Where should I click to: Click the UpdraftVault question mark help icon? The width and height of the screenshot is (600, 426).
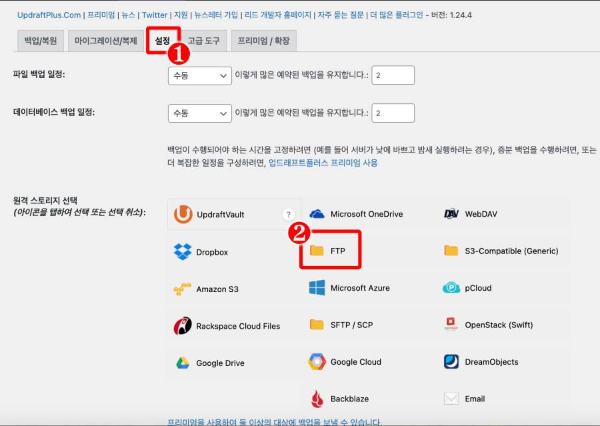289,214
